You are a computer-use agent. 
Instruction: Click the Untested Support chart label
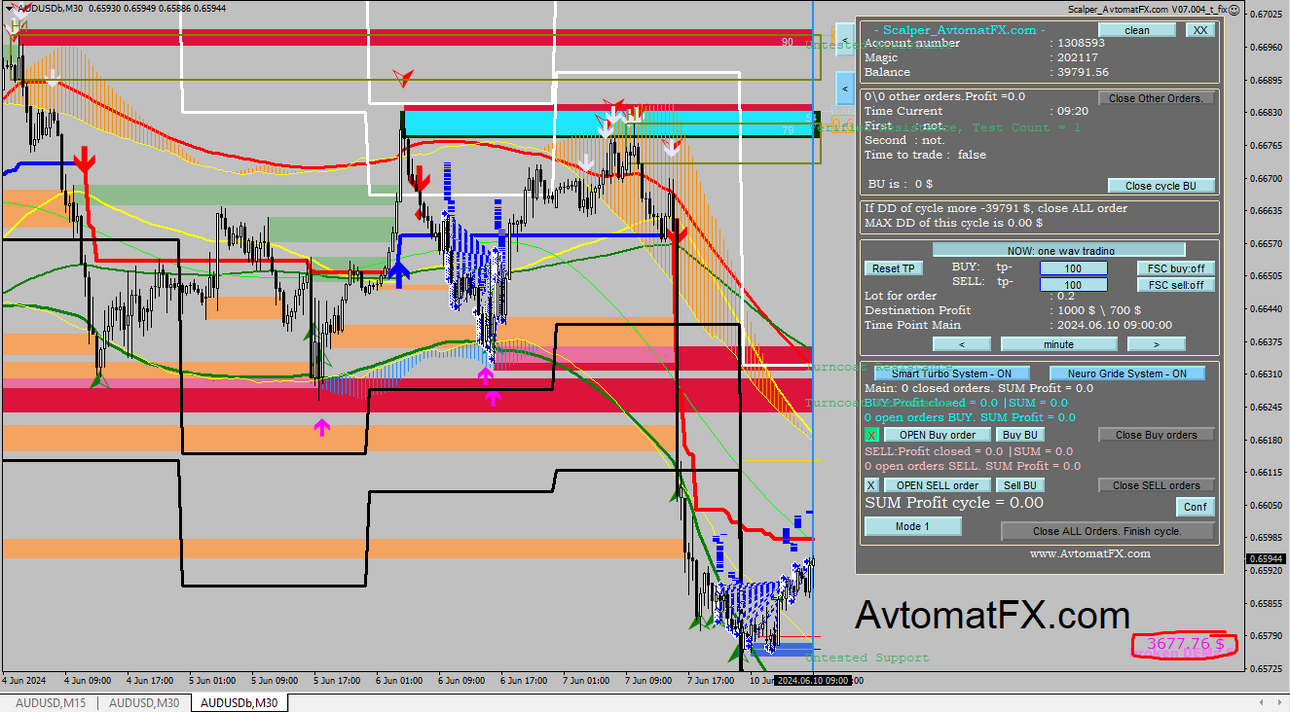click(x=867, y=658)
